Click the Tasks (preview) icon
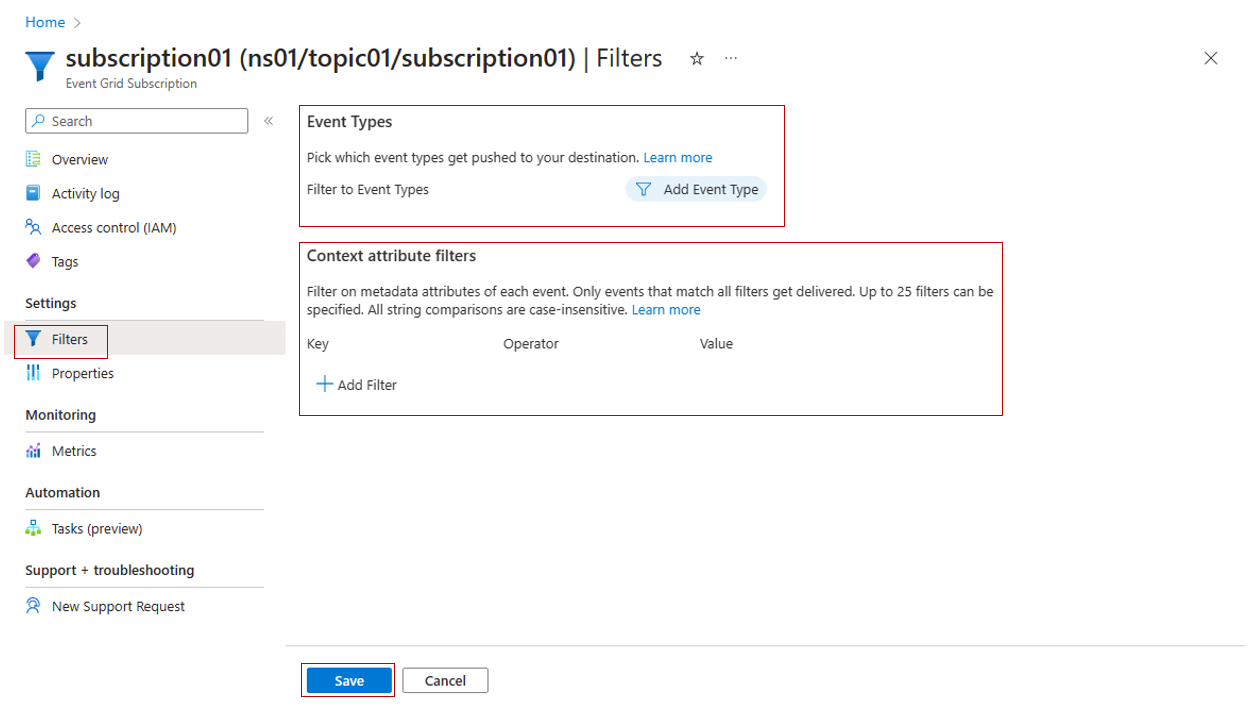 click(x=34, y=528)
